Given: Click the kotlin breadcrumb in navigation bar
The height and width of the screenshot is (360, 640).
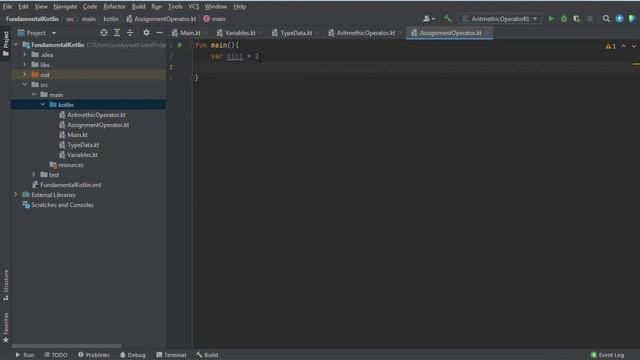Looking at the screenshot, I should point(111,19).
